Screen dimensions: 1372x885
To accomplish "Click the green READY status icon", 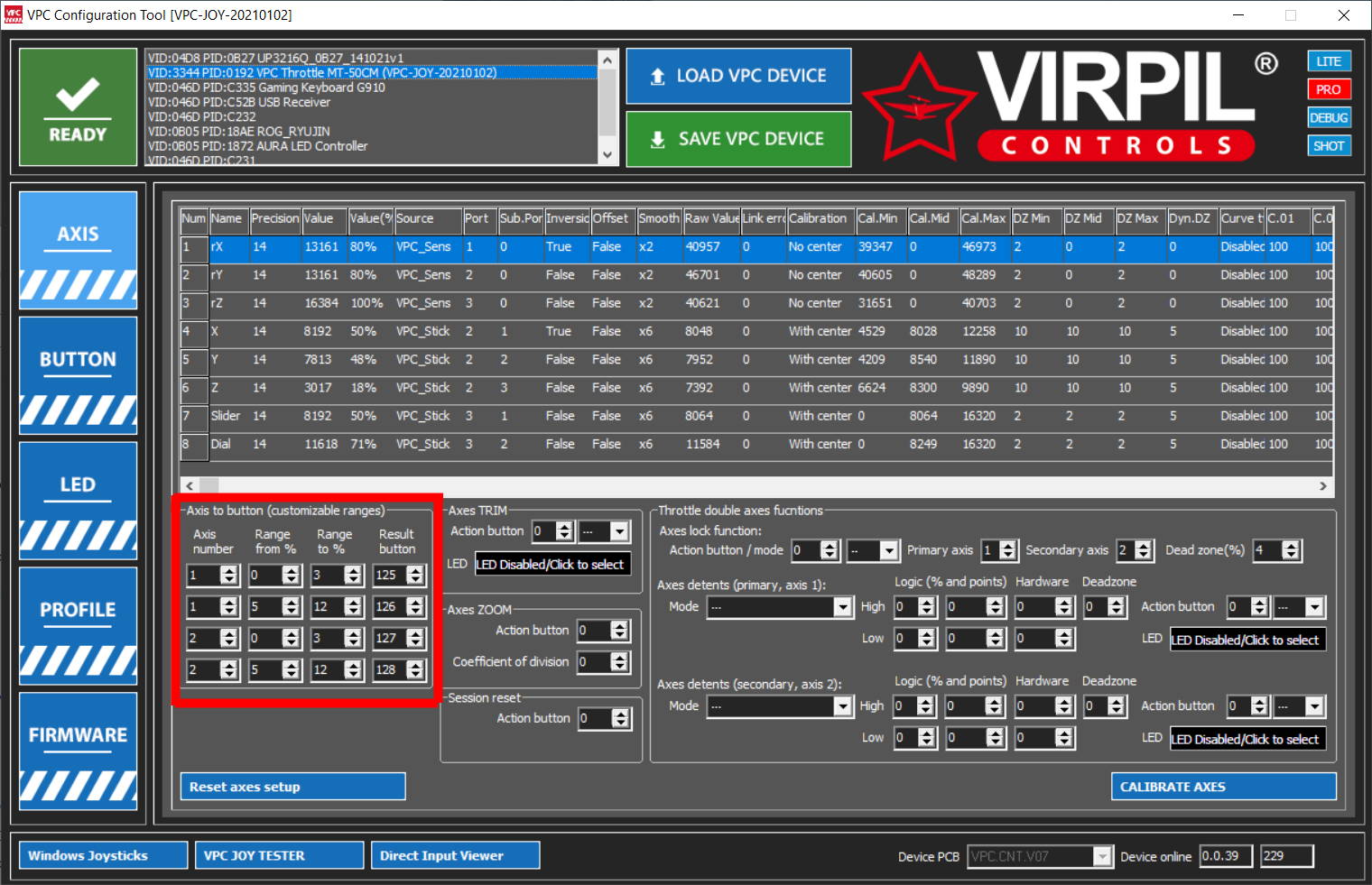I will coord(78,106).
